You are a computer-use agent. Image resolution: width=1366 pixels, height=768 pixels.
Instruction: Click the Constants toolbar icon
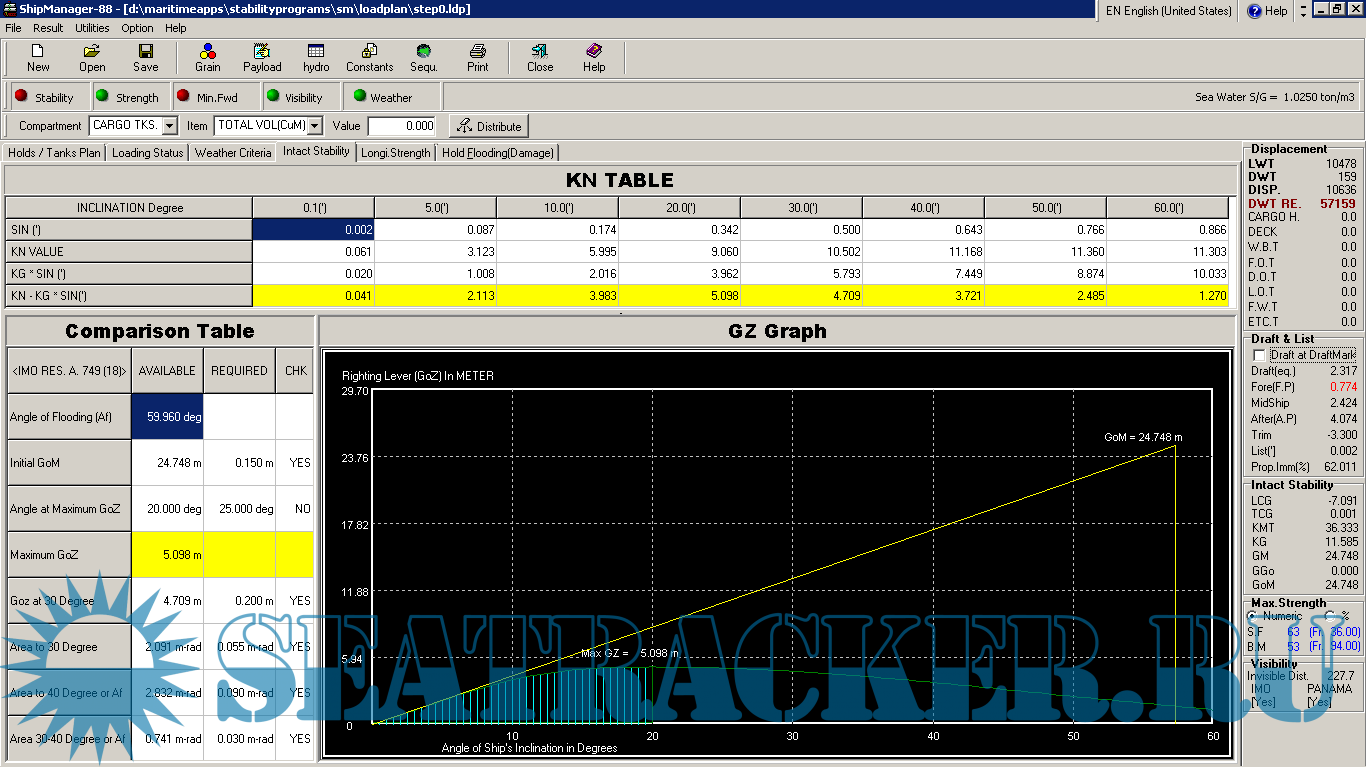[369, 58]
